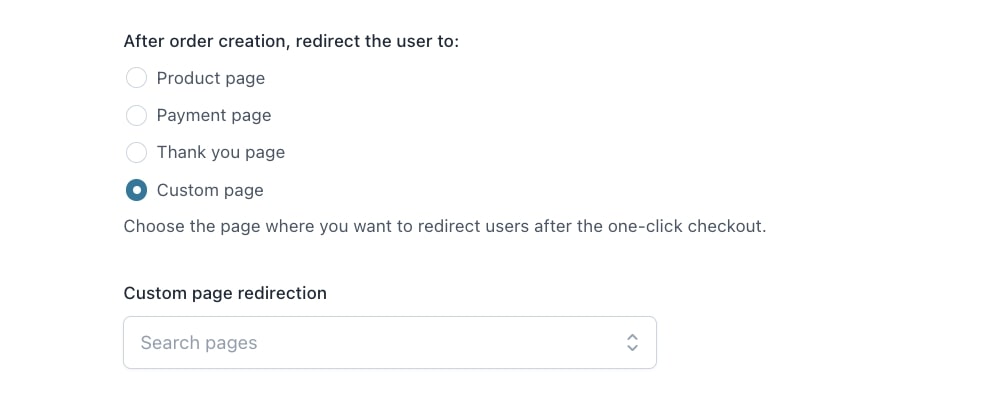
Task: Open the Search pages dropdown
Action: [390, 343]
